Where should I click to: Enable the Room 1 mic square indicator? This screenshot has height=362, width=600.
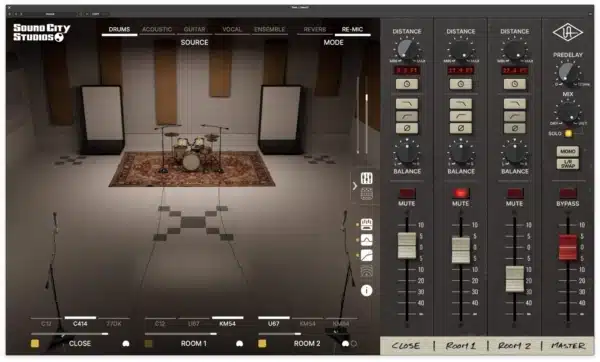148,344
